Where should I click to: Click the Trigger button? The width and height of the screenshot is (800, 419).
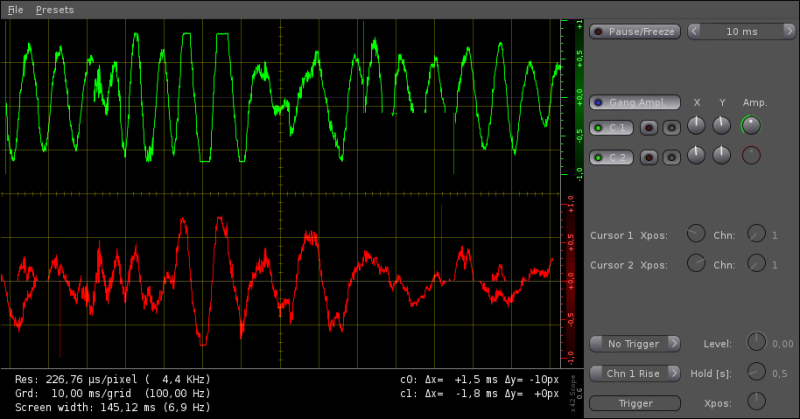coord(635,404)
